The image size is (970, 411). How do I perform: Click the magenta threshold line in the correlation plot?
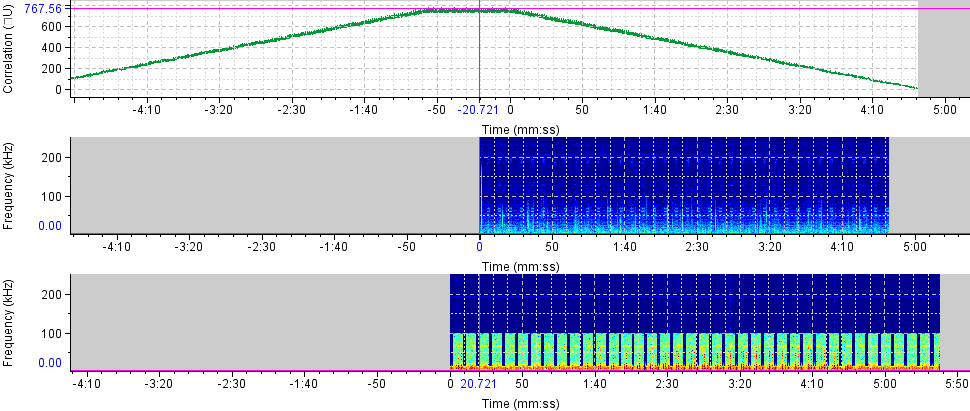point(250,8)
